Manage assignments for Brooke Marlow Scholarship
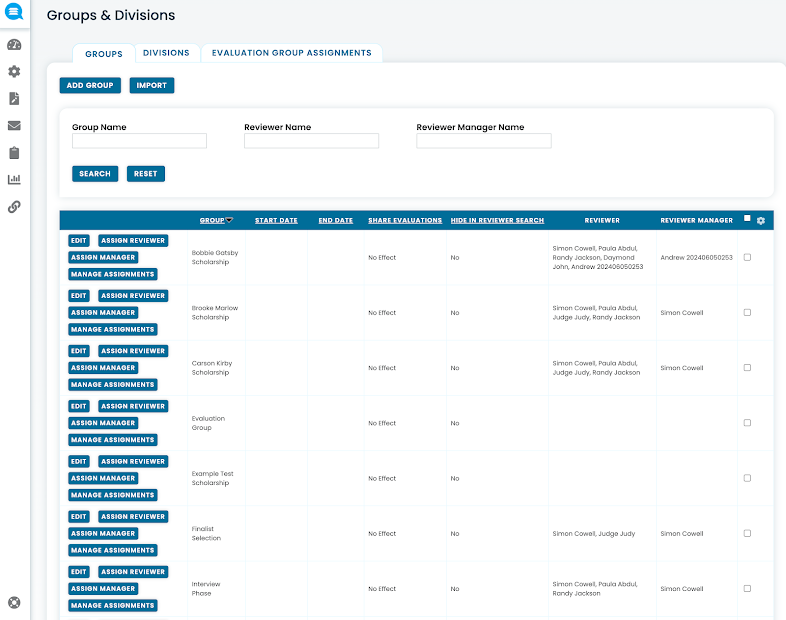This screenshot has width=786, height=620. 113,329
